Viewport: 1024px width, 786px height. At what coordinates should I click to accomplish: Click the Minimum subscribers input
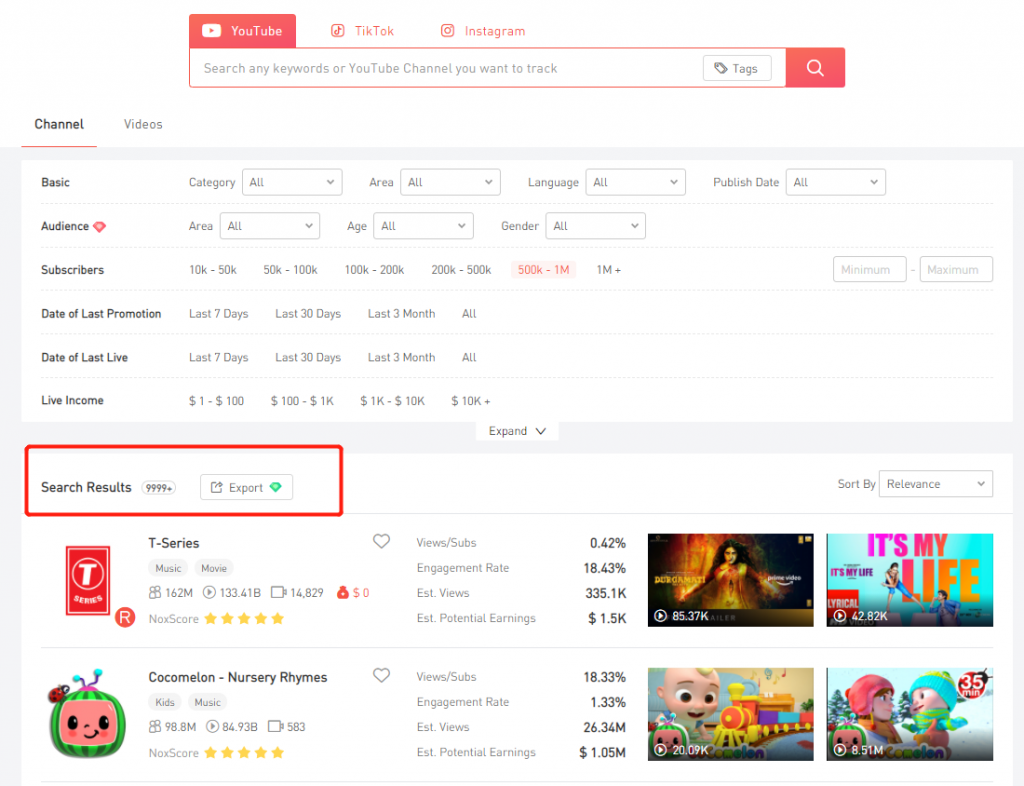click(x=869, y=270)
